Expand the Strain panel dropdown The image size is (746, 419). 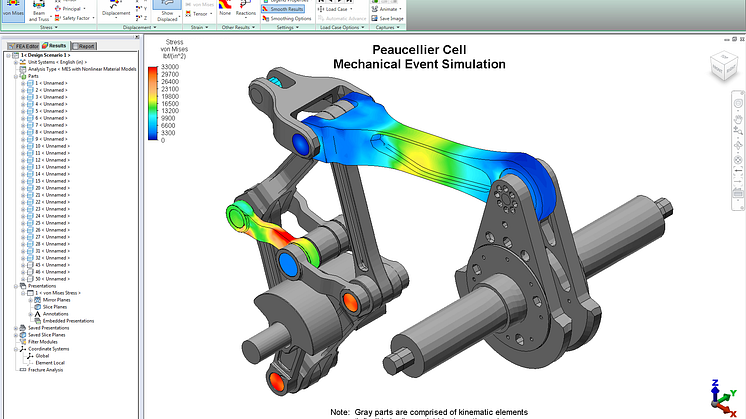click(x=199, y=28)
